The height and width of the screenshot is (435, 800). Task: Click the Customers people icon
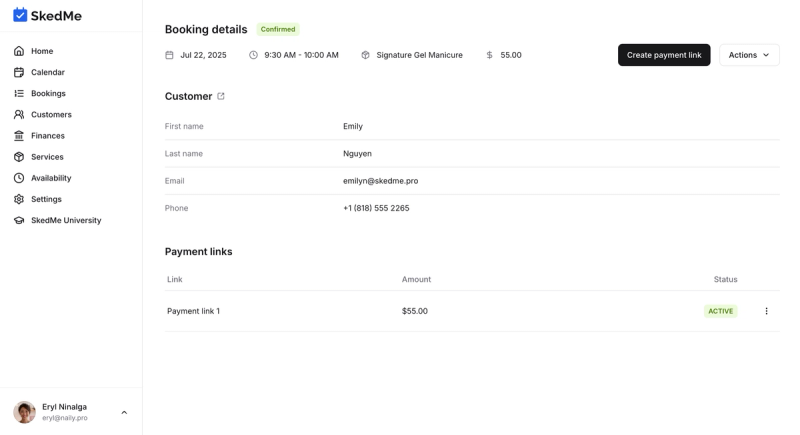pyautogui.click(x=19, y=115)
